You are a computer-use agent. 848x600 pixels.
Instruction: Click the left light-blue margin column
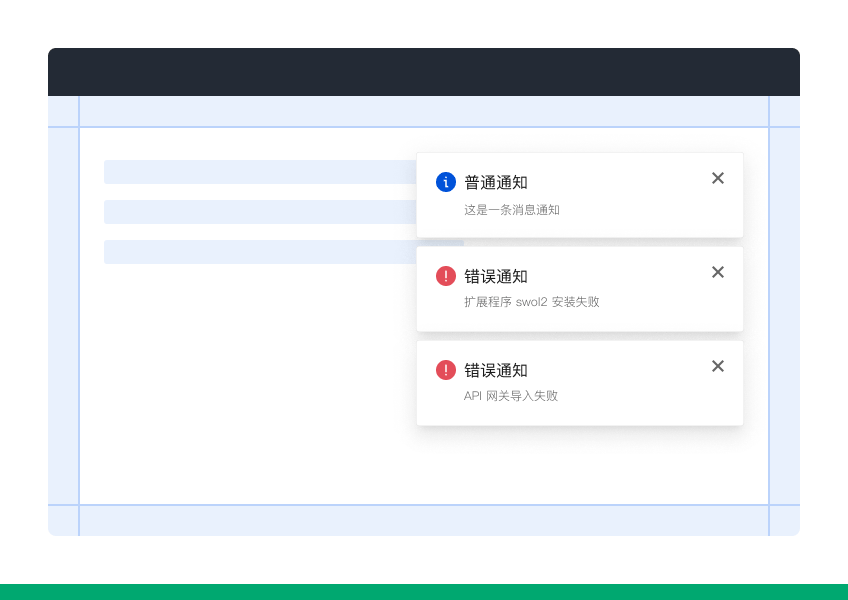[x=63, y=316]
